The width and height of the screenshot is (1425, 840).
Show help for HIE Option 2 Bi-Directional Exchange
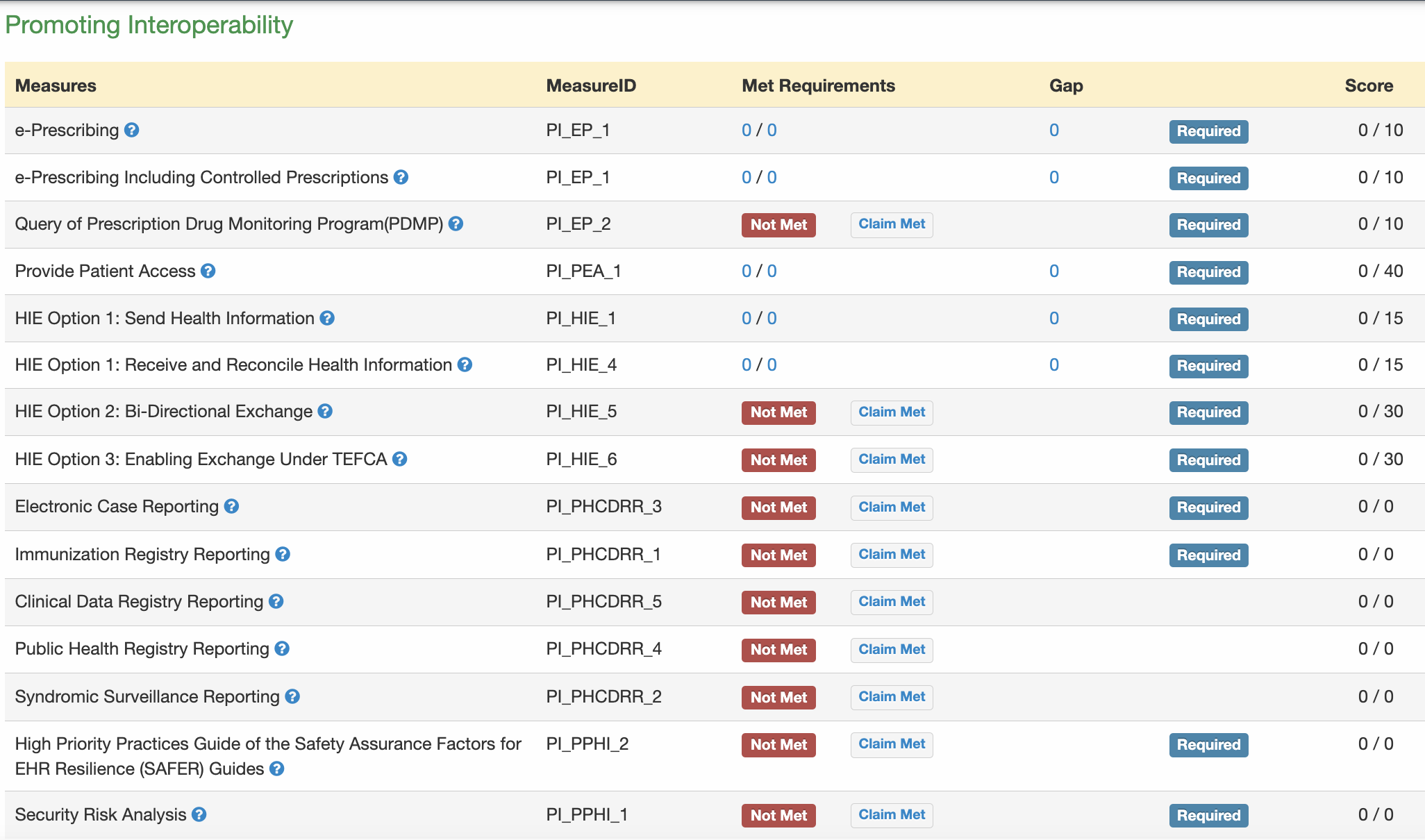[325, 411]
